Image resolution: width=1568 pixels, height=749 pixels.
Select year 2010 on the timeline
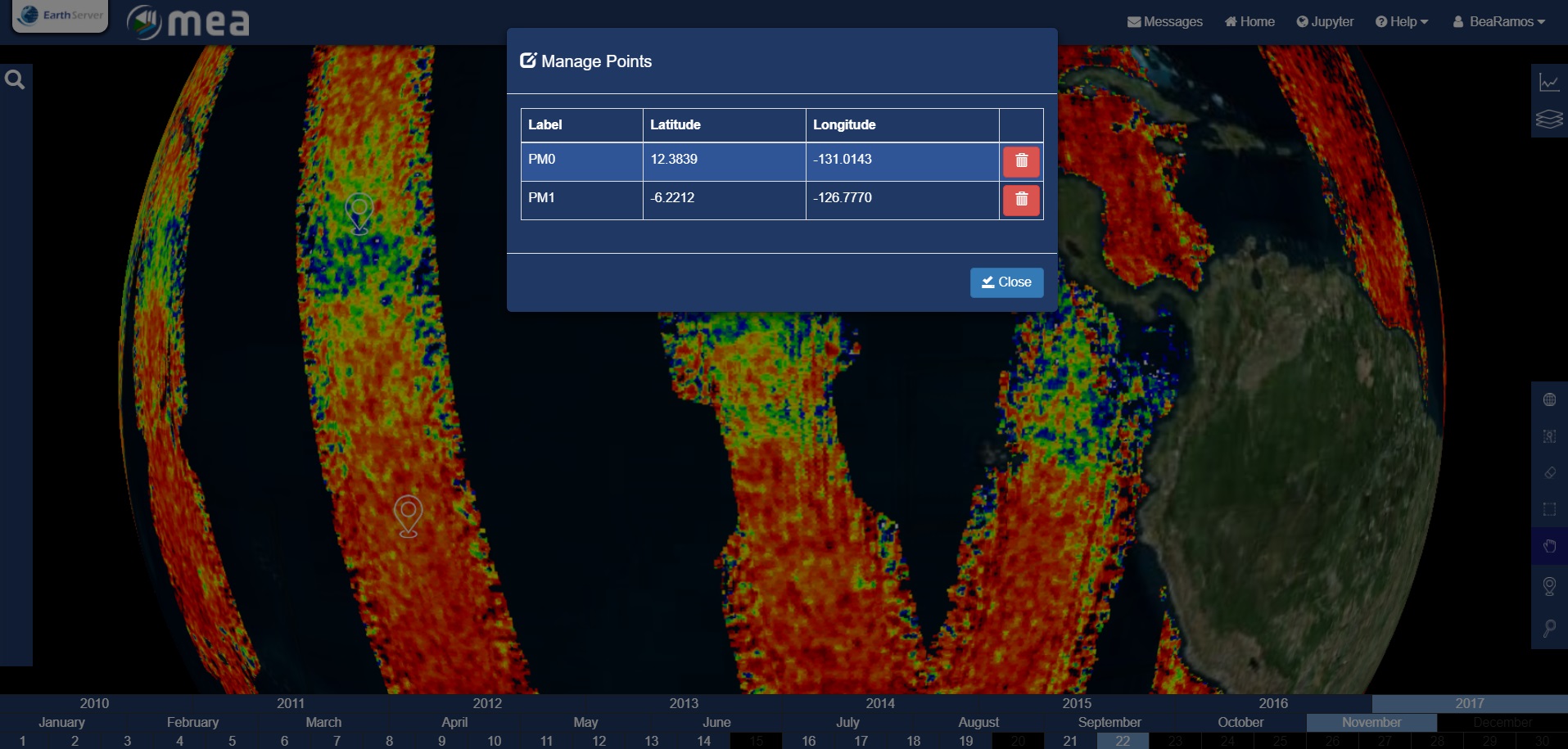pos(94,703)
